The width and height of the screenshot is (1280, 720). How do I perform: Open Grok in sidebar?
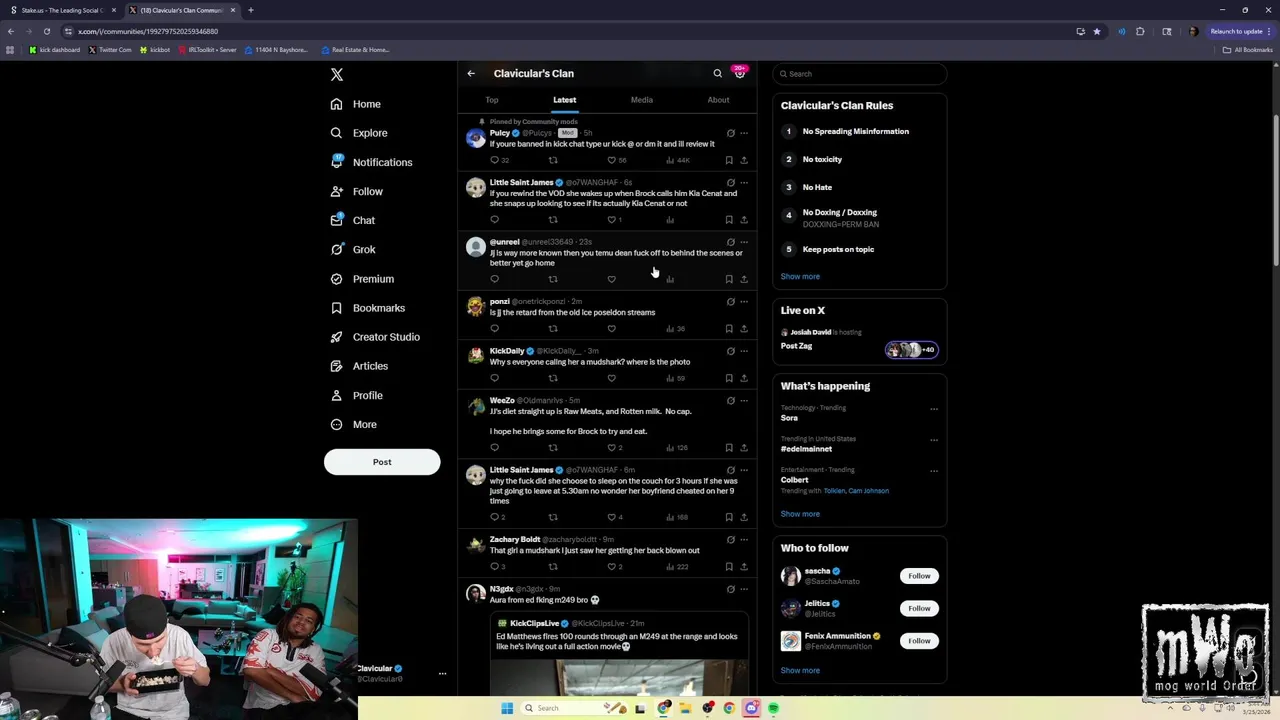[353, 250]
